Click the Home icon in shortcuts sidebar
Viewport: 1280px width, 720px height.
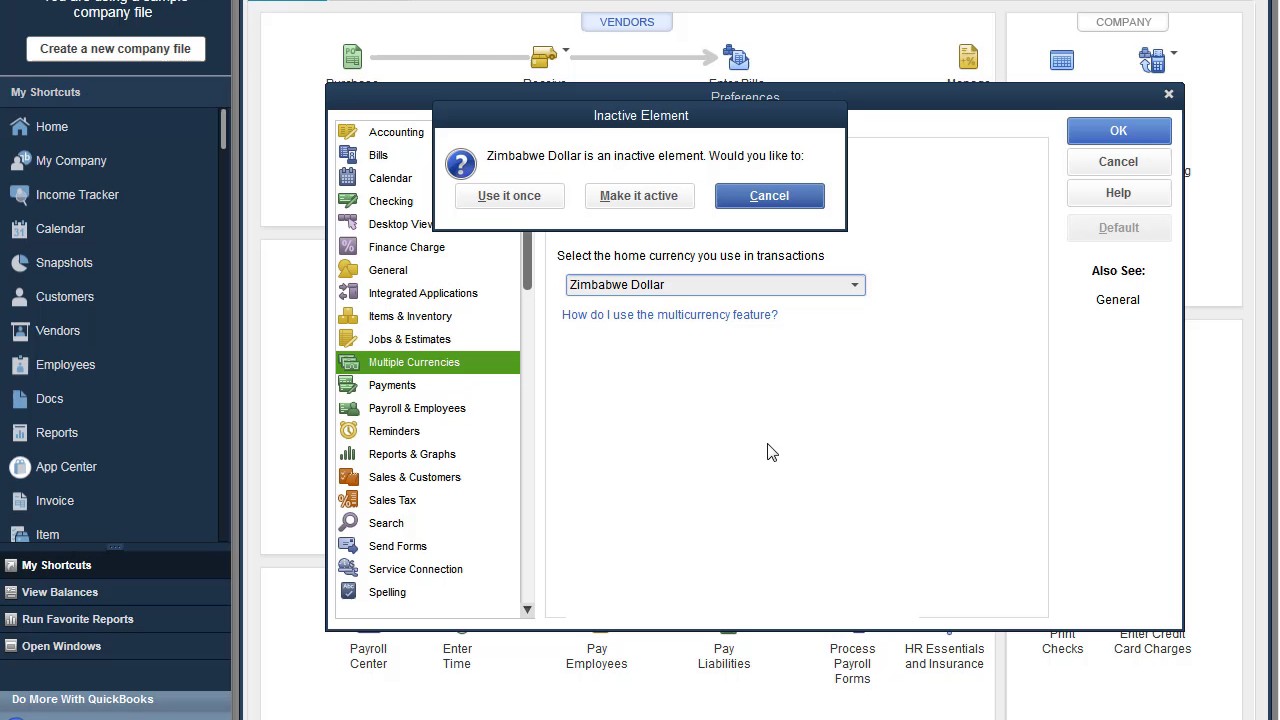20,127
